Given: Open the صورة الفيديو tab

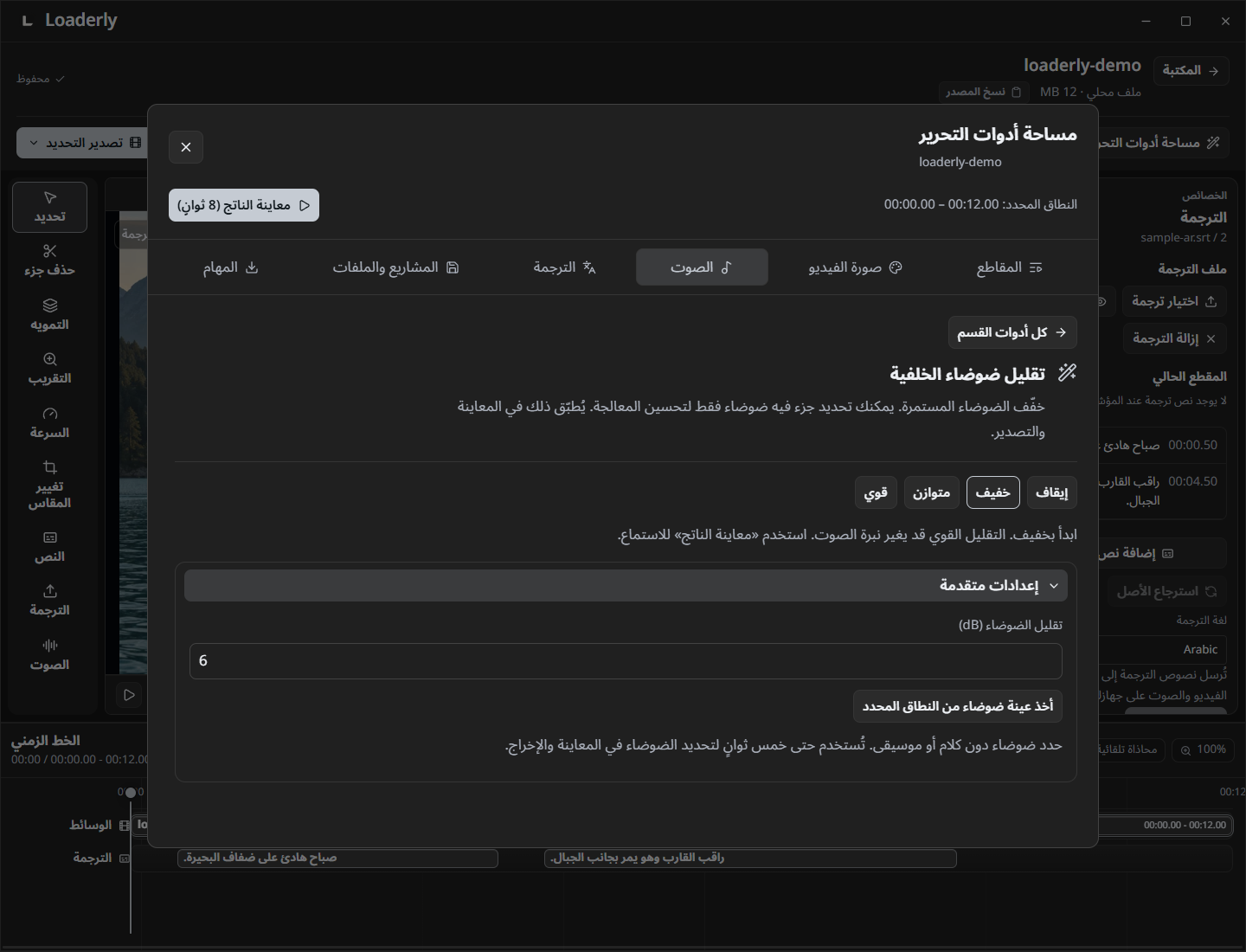Looking at the screenshot, I should tap(855, 267).
